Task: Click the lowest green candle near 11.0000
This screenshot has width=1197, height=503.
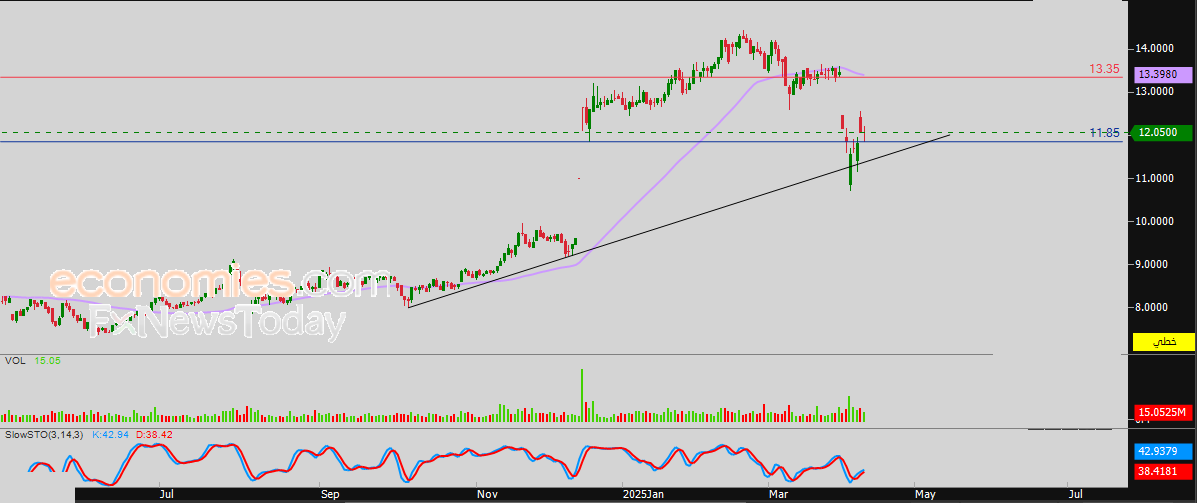Action: pos(851,169)
